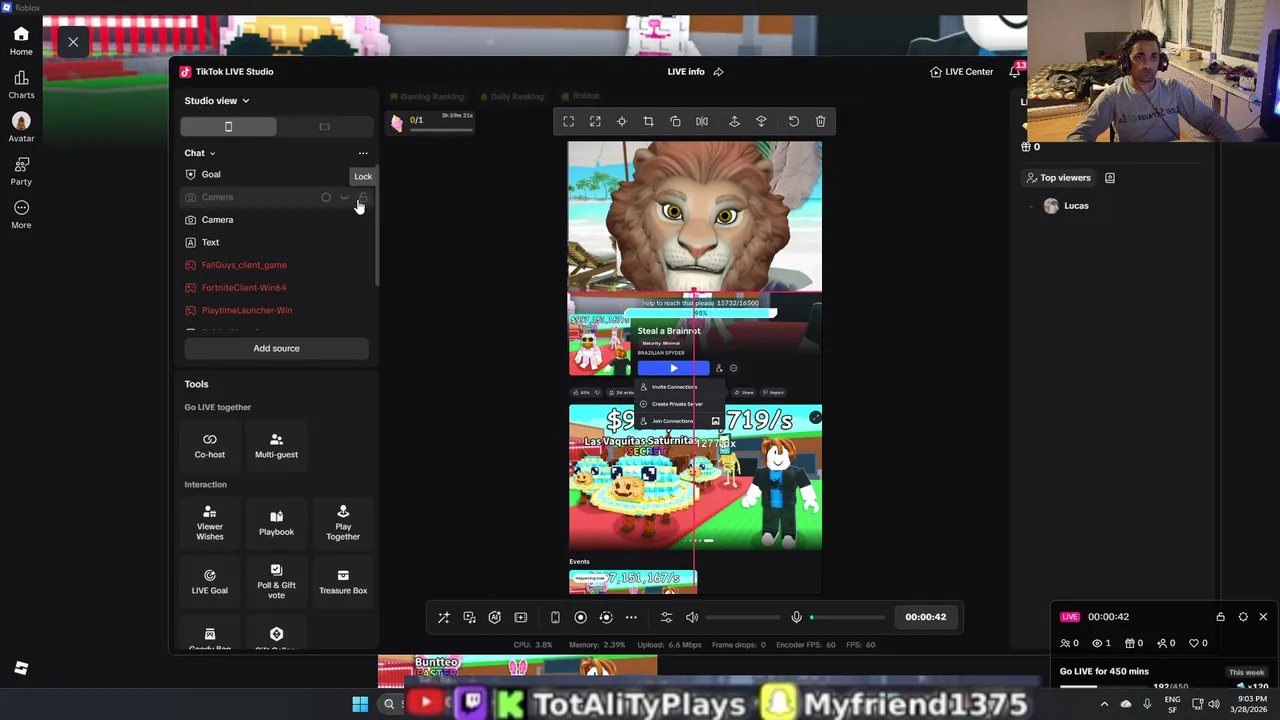The height and width of the screenshot is (720, 1280).
Task: Click the Add source button
Action: pos(276,348)
